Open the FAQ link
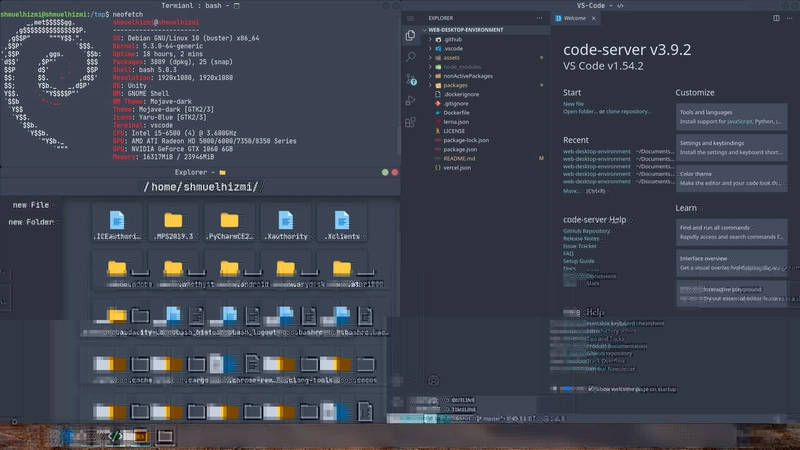This screenshot has width=800, height=450. coord(568,254)
